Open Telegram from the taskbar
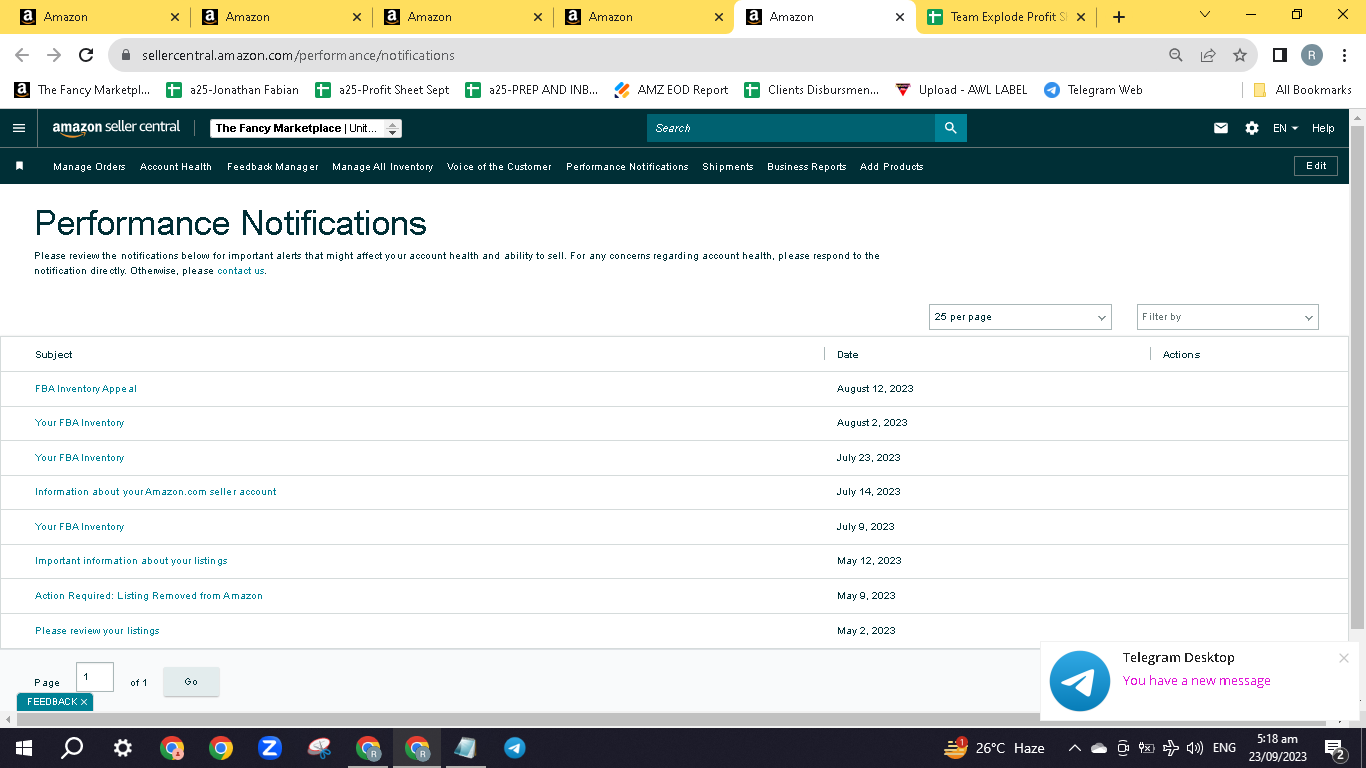The height and width of the screenshot is (768, 1366). point(515,748)
